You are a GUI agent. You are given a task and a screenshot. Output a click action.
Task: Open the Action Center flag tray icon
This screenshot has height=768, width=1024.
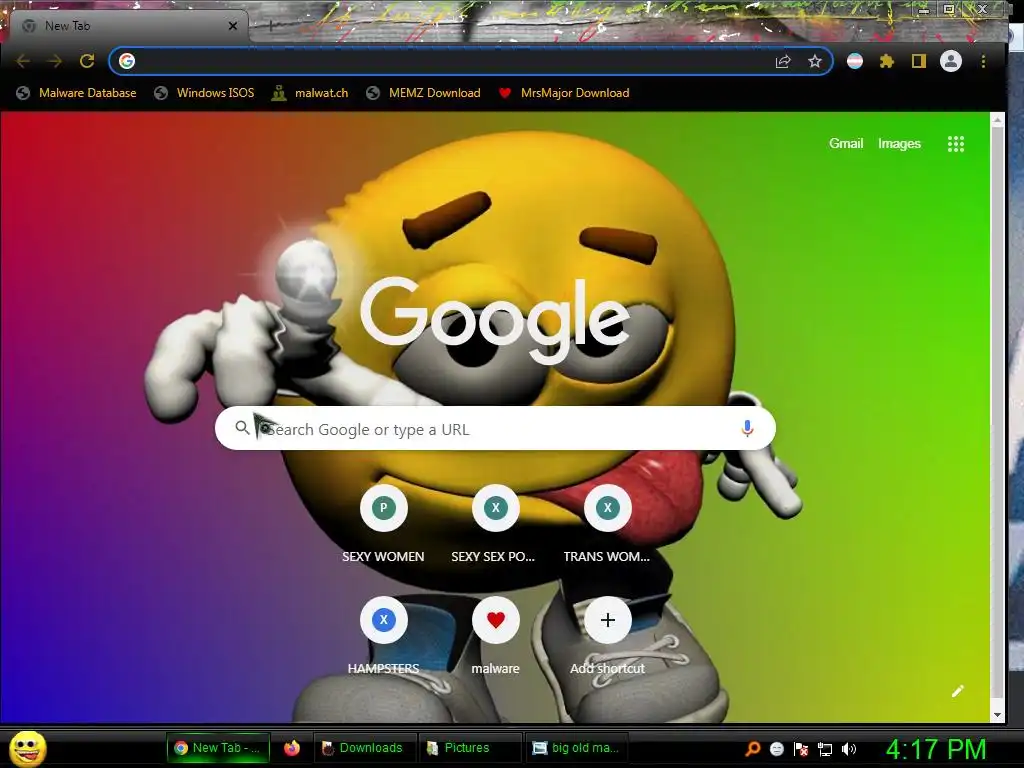click(801, 749)
